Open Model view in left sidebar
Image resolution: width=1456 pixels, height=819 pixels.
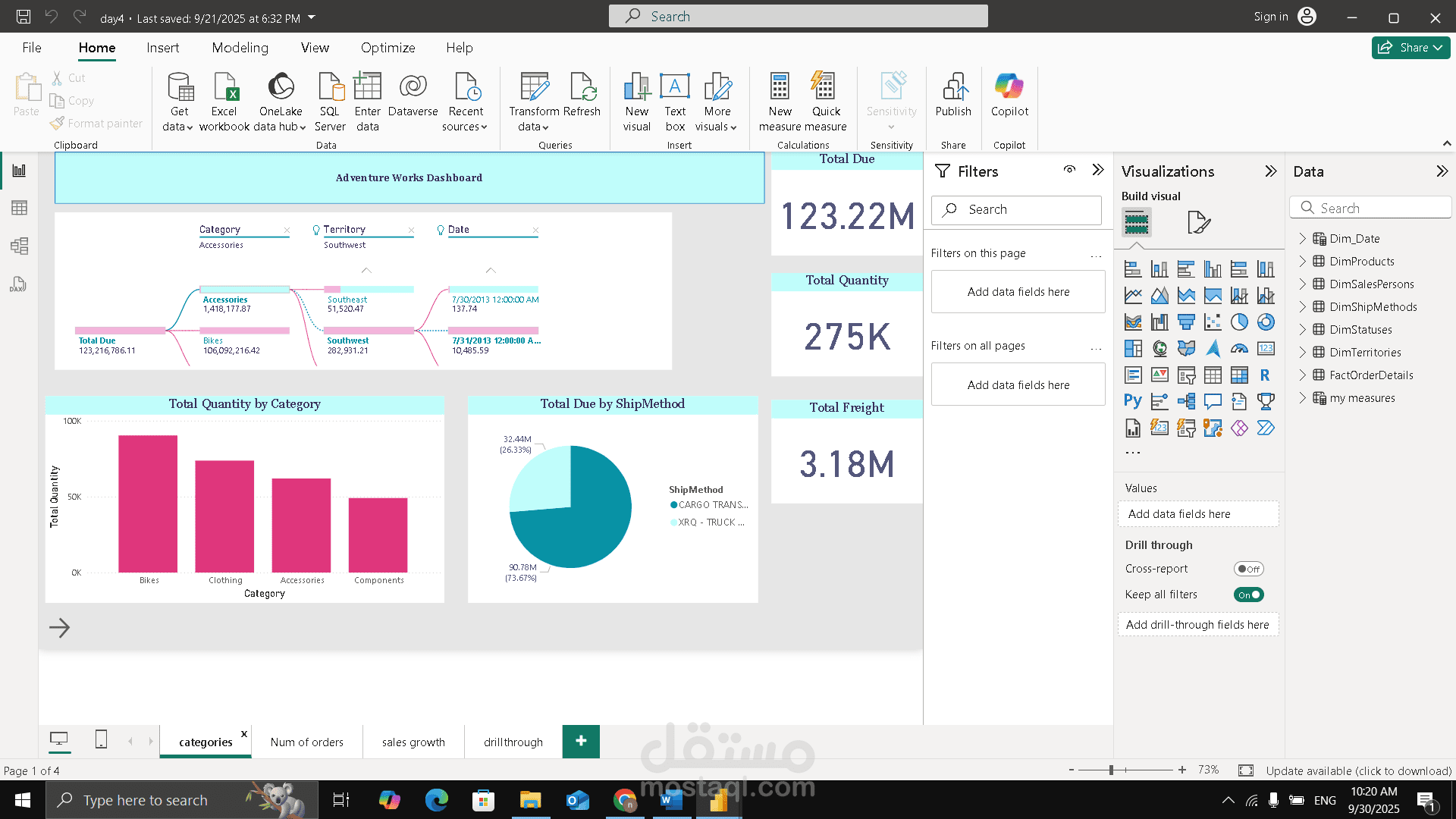(x=19, y=246)
